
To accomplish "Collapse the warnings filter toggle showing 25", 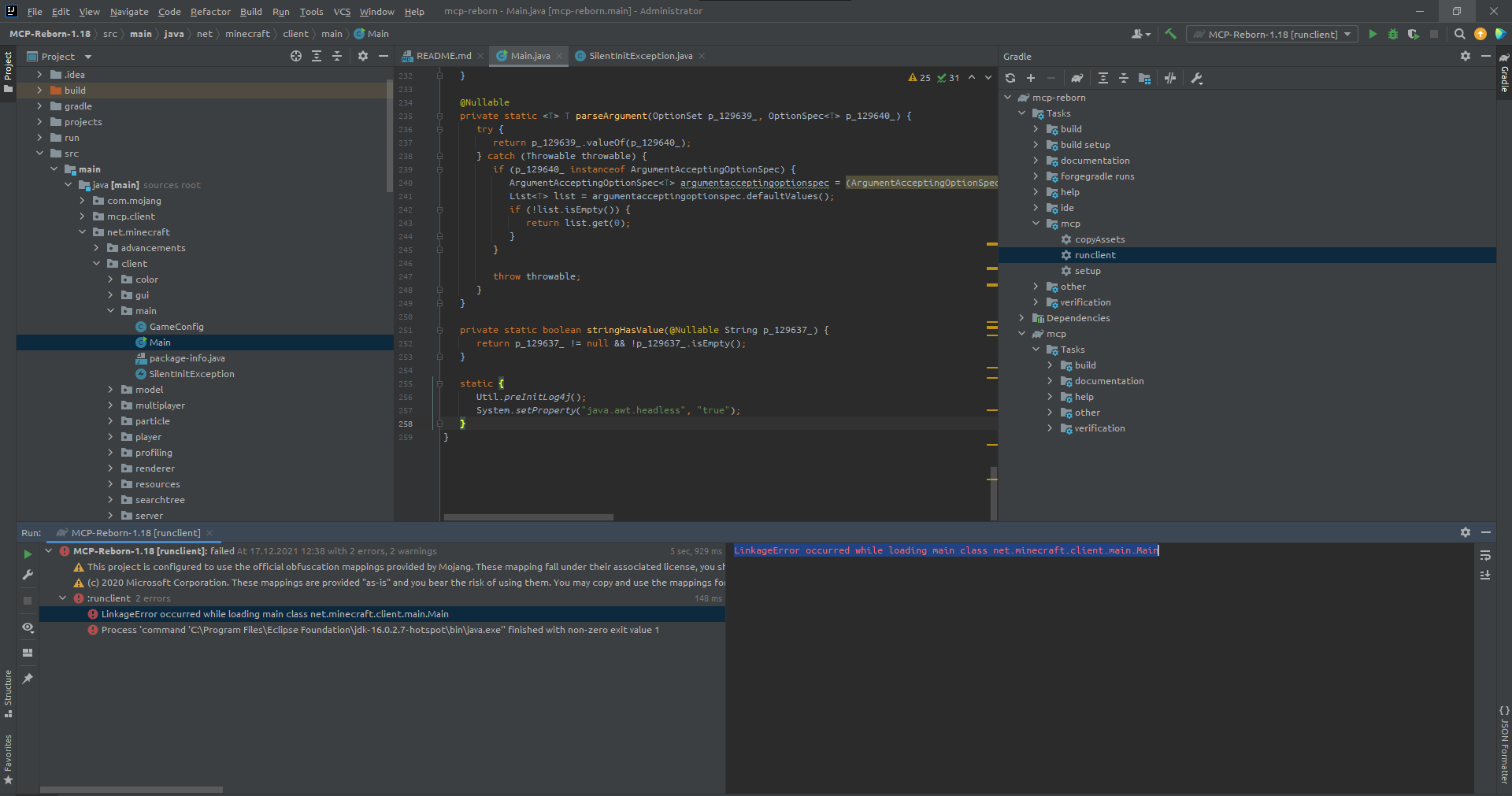I will (x=920, y=78).
